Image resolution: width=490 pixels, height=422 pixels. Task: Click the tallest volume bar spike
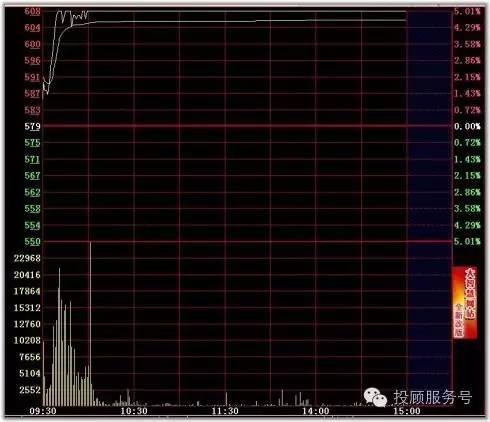tap(90, 323)
